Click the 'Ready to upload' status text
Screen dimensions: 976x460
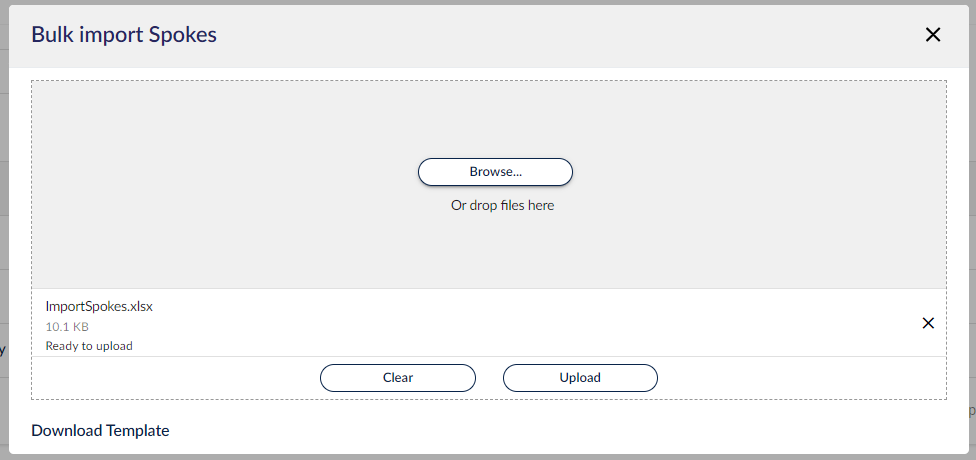(x=89, y=346)
